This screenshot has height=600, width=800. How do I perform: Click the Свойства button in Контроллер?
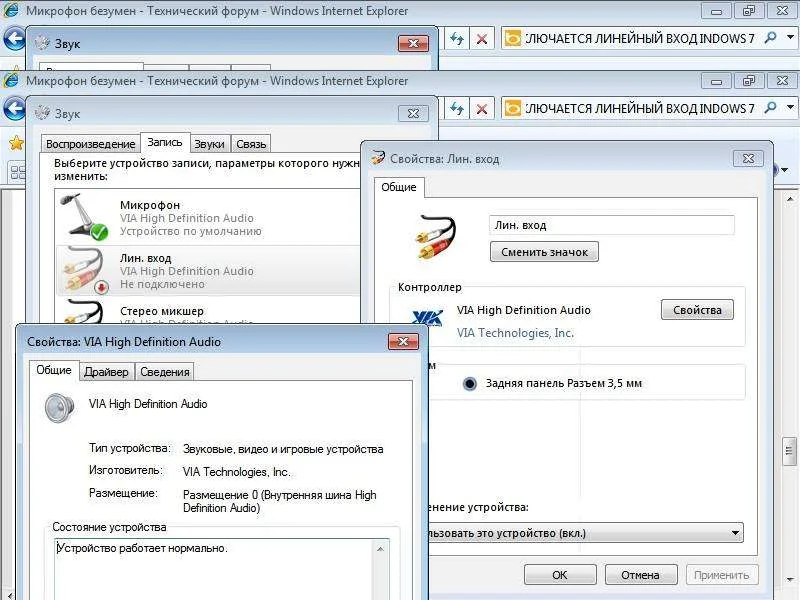pyautogui.click(x=697, y=310)
